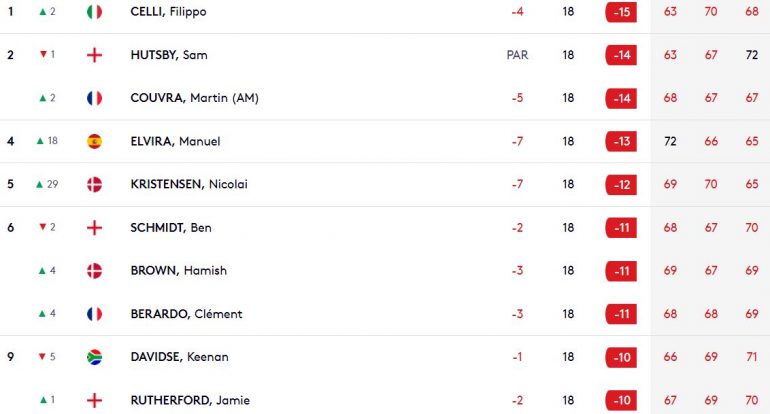Click the South African flag beside Davidse
This screenshot has width=770, height=414.
[x=94, y=357]
